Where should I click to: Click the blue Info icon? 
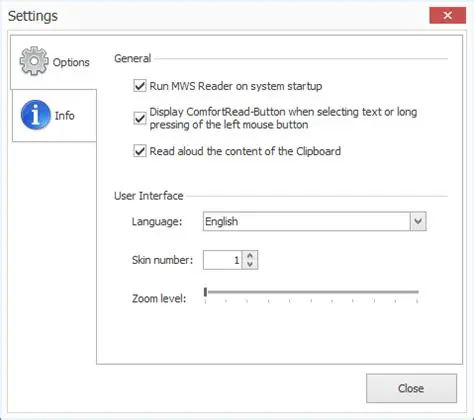[35, 115]
